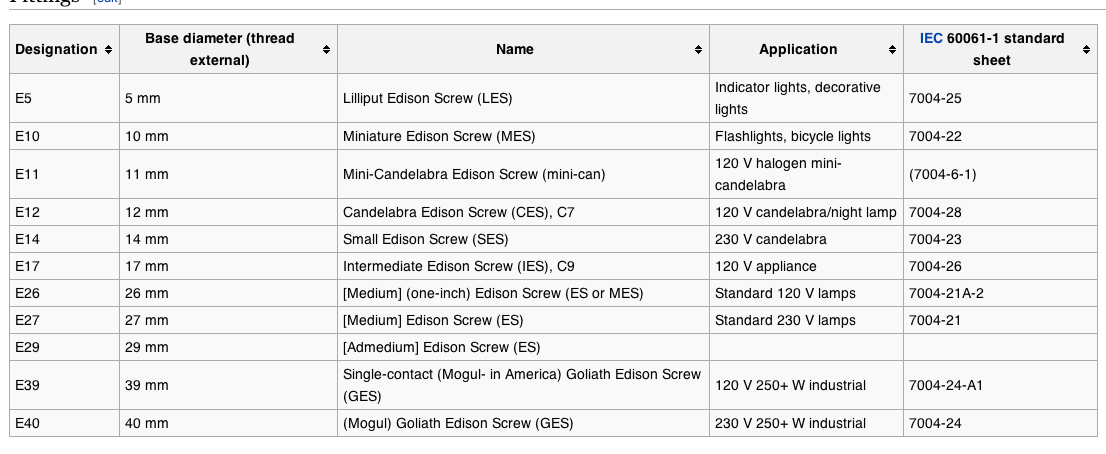Screen dimensions: 1106x454
Task: Select the E5 designation cell
Action: pyautogui.click(x=24, y=98)
